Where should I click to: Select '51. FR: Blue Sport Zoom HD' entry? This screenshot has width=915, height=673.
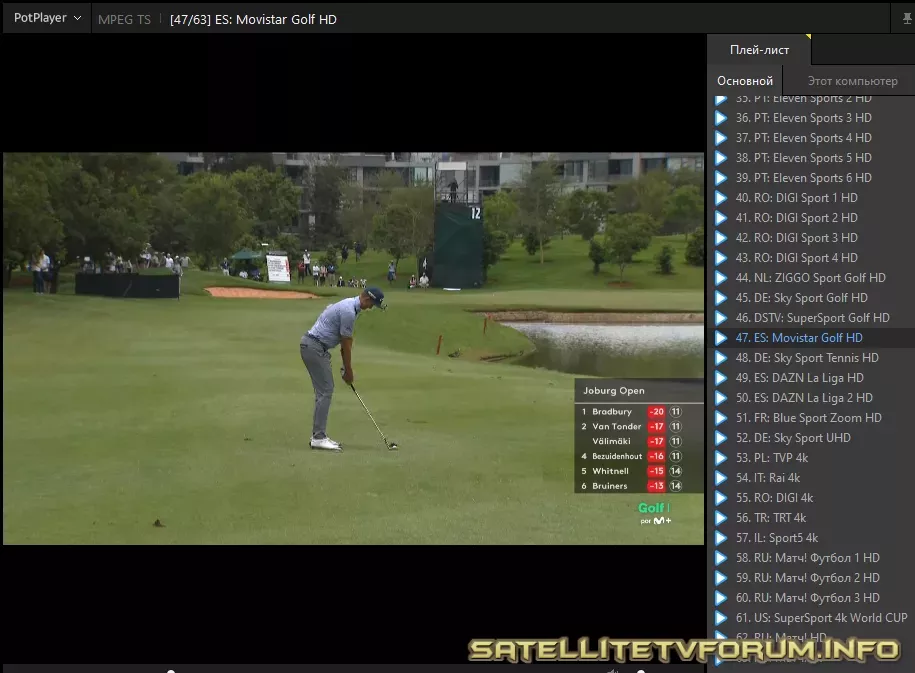[809, 418]
